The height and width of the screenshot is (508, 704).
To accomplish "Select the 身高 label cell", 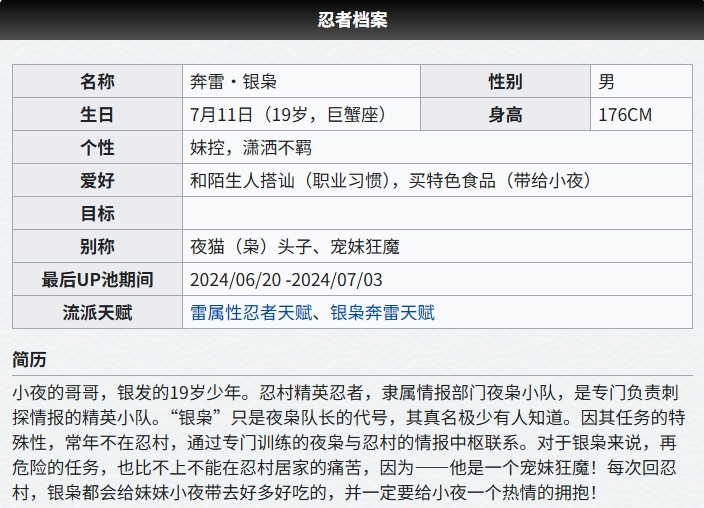I will pos(505,115).
